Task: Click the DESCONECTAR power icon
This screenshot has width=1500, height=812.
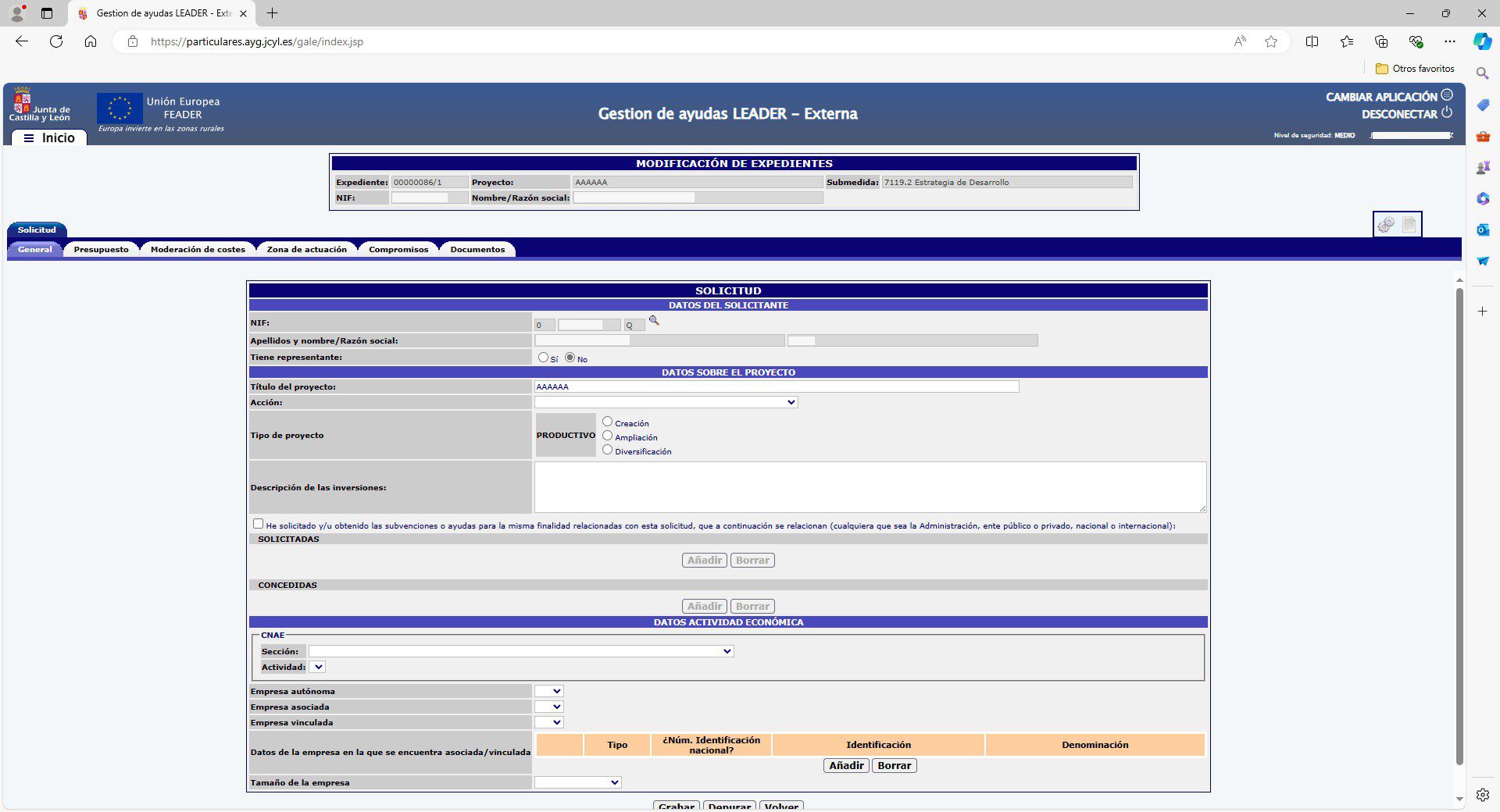Action: click(x=1447, y=113)
